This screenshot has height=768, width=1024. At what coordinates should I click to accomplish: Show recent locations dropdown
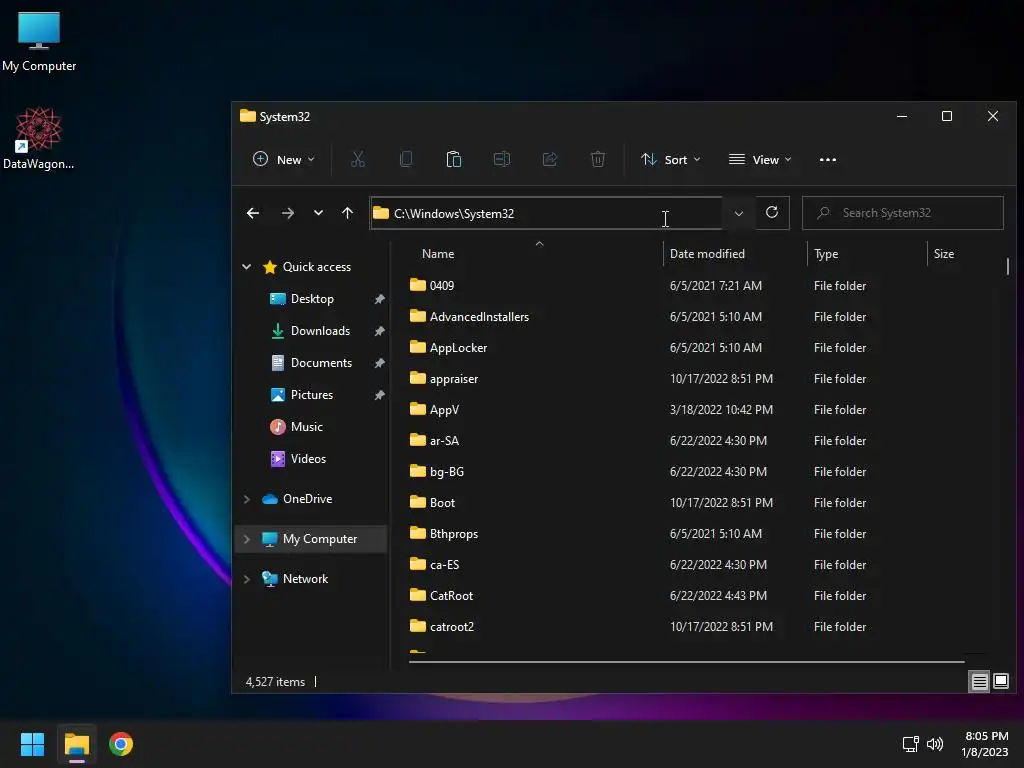click(318, 213)
